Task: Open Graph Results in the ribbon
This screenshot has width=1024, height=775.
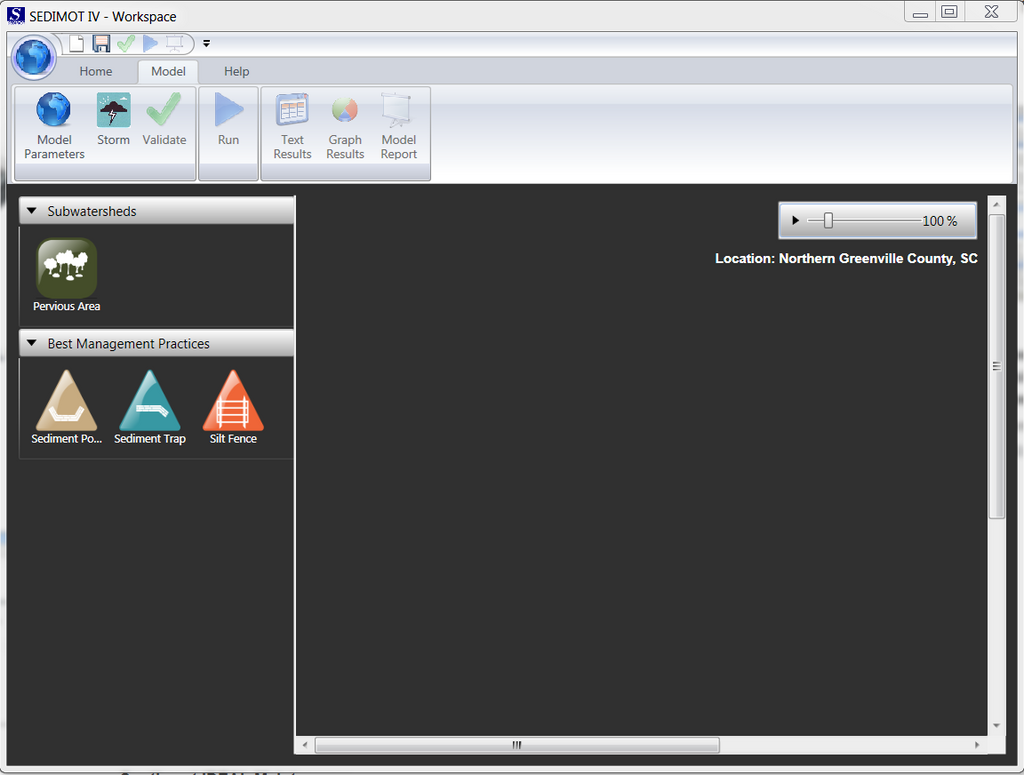Action: tap(345, 127)
